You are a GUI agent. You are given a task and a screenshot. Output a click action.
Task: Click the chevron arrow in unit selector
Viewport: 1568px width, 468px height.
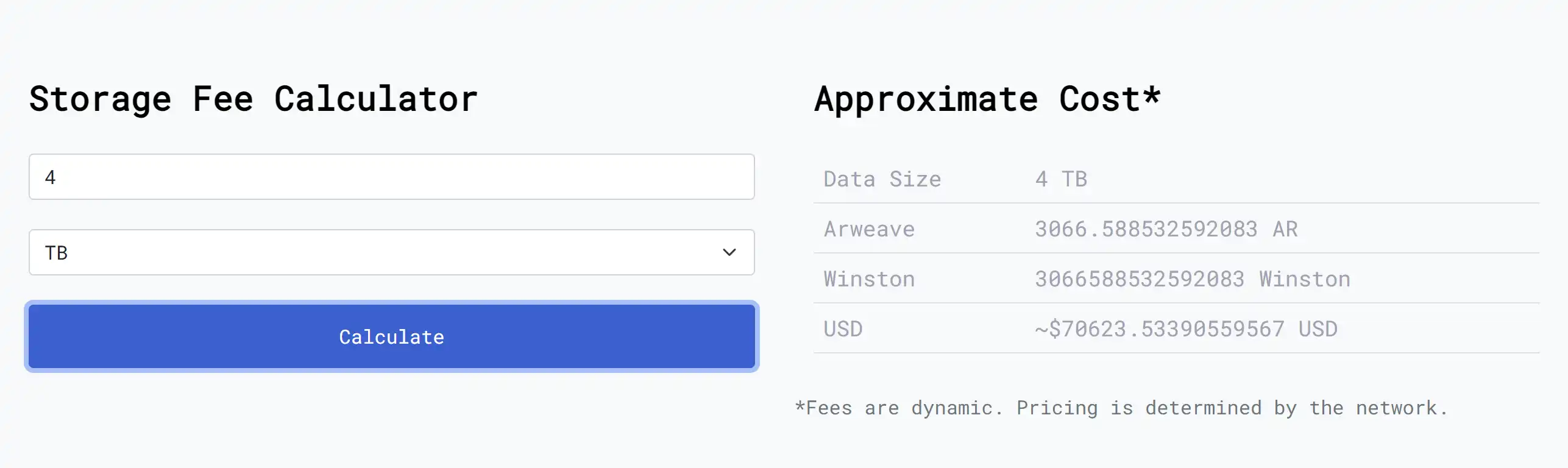(x=729, y=252)
